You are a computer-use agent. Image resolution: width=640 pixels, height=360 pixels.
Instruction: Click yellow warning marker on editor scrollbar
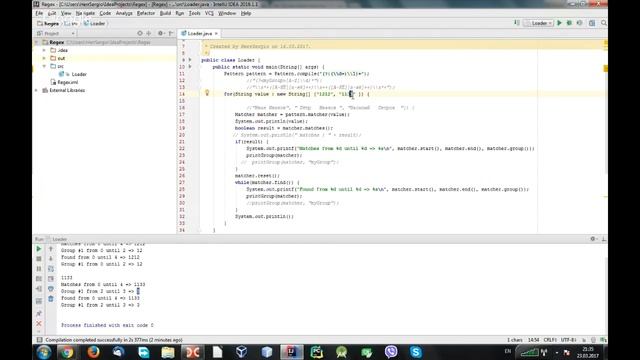tap(606, 69)
